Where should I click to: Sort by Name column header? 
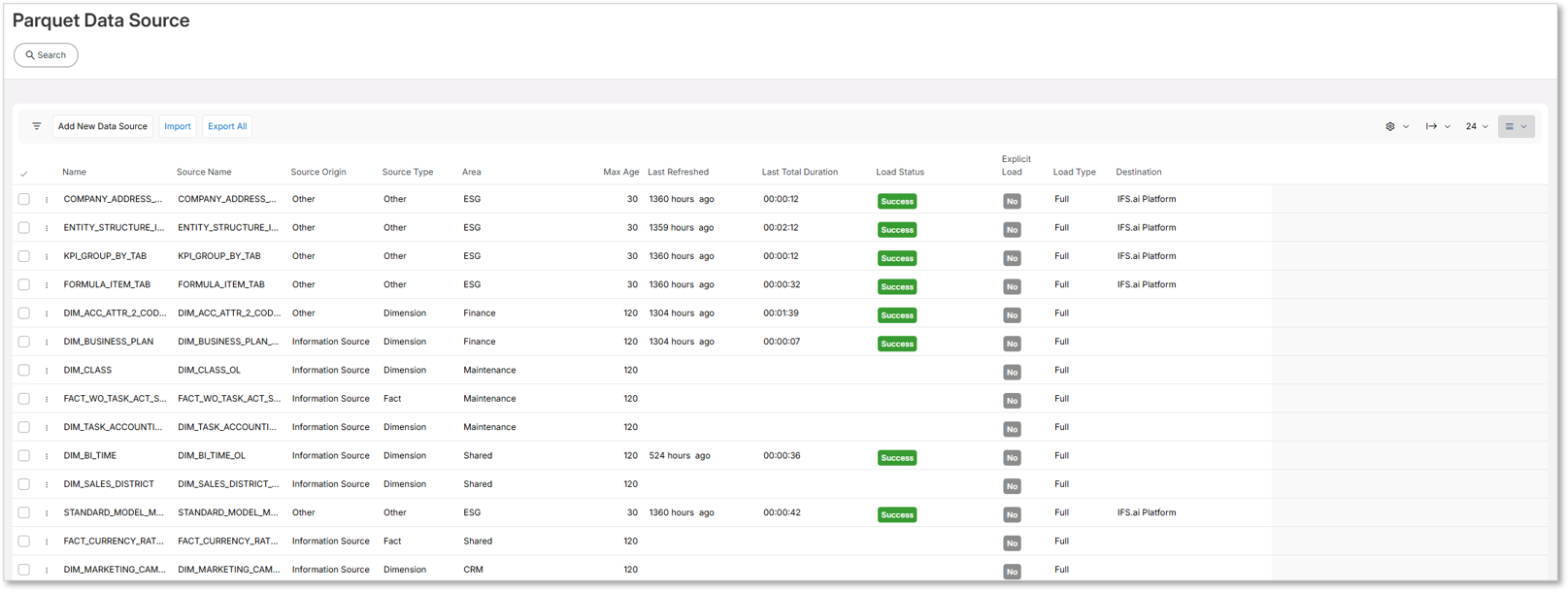pos(75,172)
